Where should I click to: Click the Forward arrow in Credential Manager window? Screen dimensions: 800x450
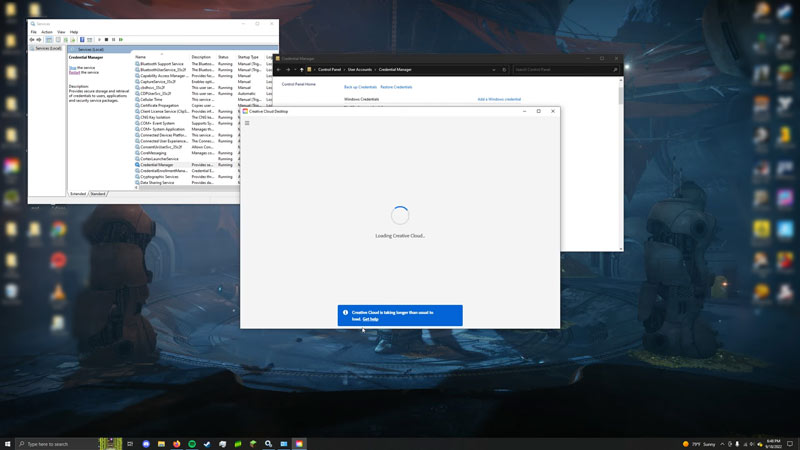[x=288, y=70]
